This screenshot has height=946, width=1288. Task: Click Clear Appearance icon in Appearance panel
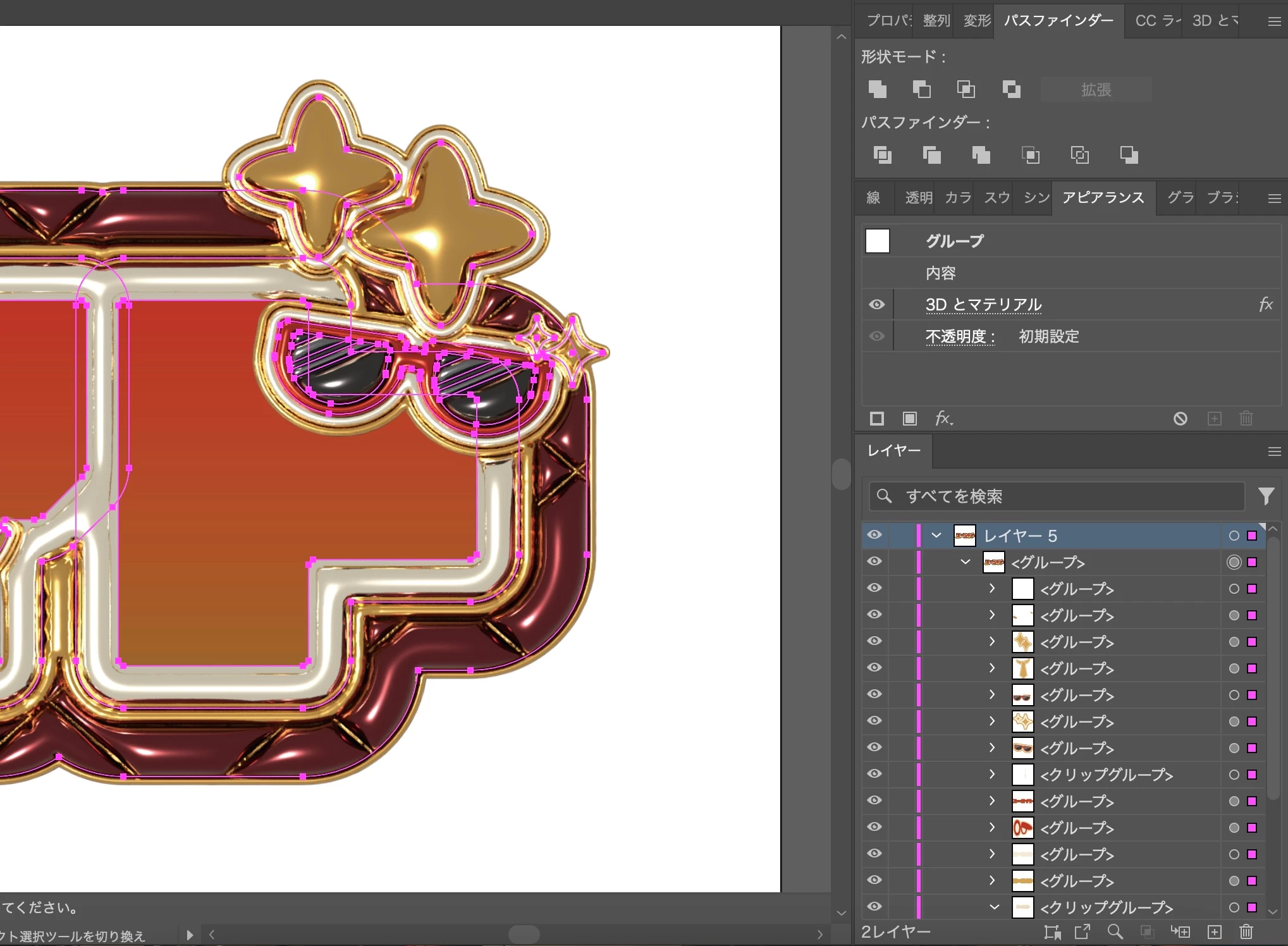tap(1180, 419)
